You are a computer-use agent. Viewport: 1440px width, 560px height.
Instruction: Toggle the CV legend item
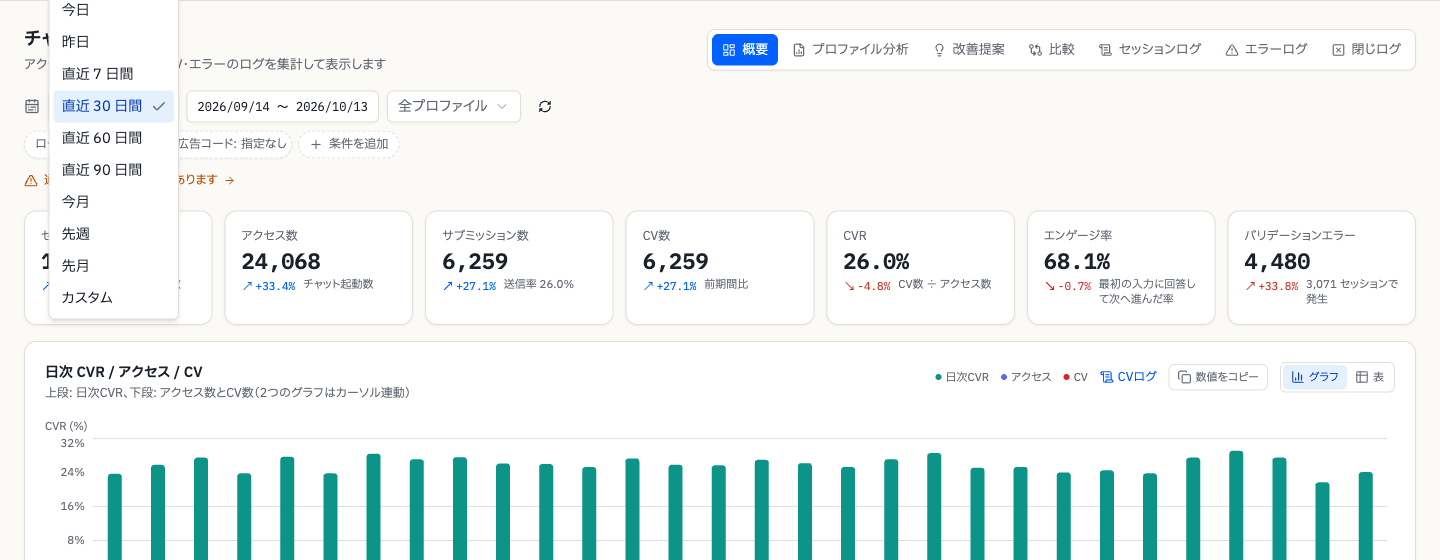pyautogui.click(x=1075, y=377)
